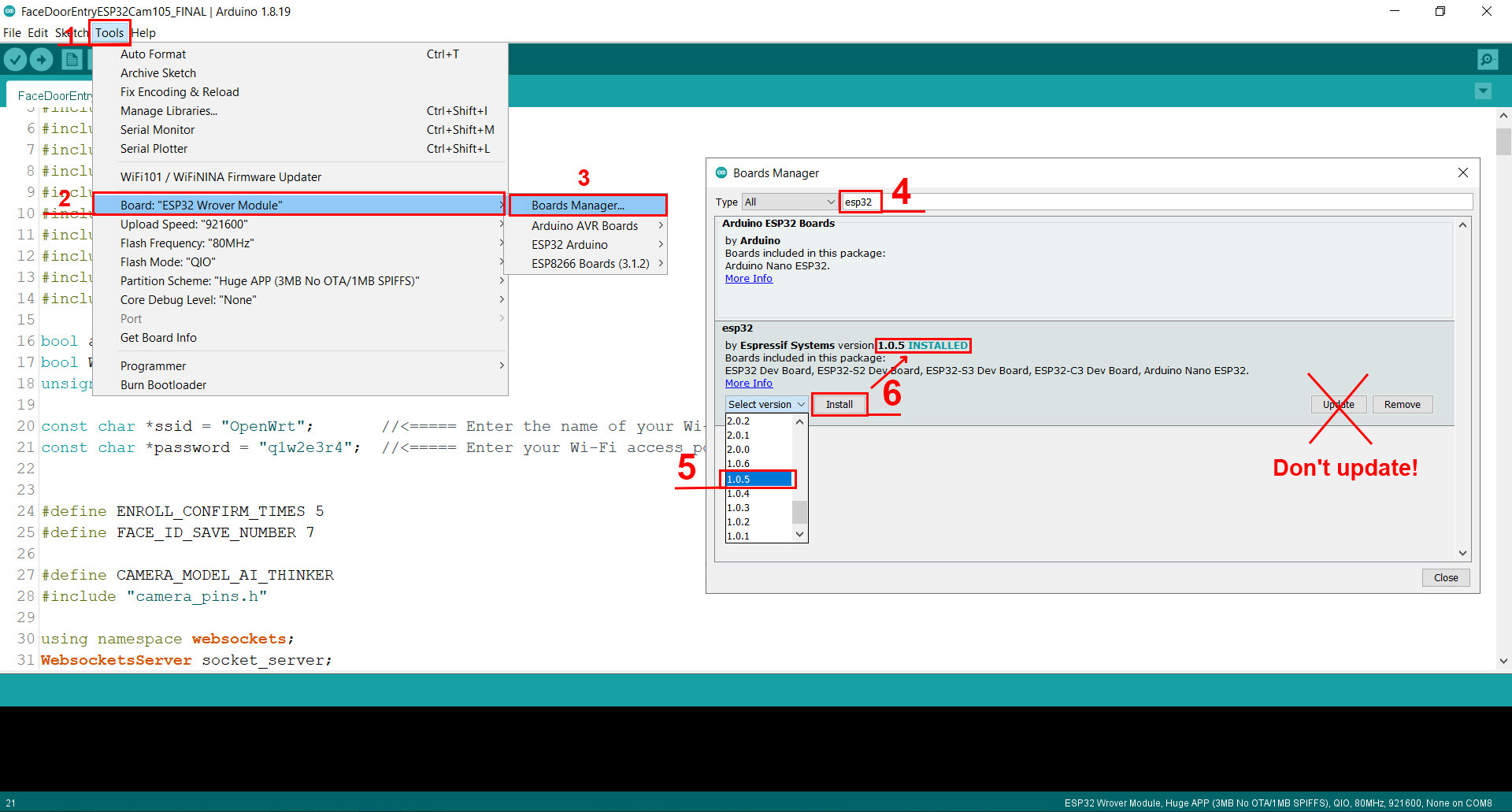
Task: Expand ESP8266 Boards (3.1.2) submenu
Action: pos(587,264)
